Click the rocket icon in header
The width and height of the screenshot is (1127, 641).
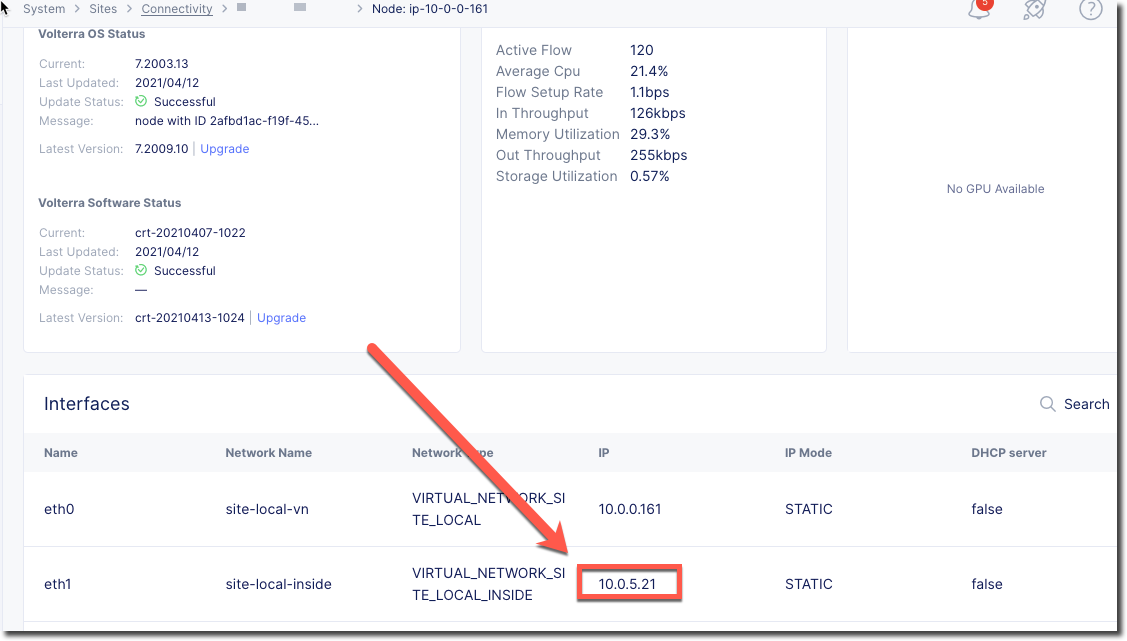(x=1035, y=10)
